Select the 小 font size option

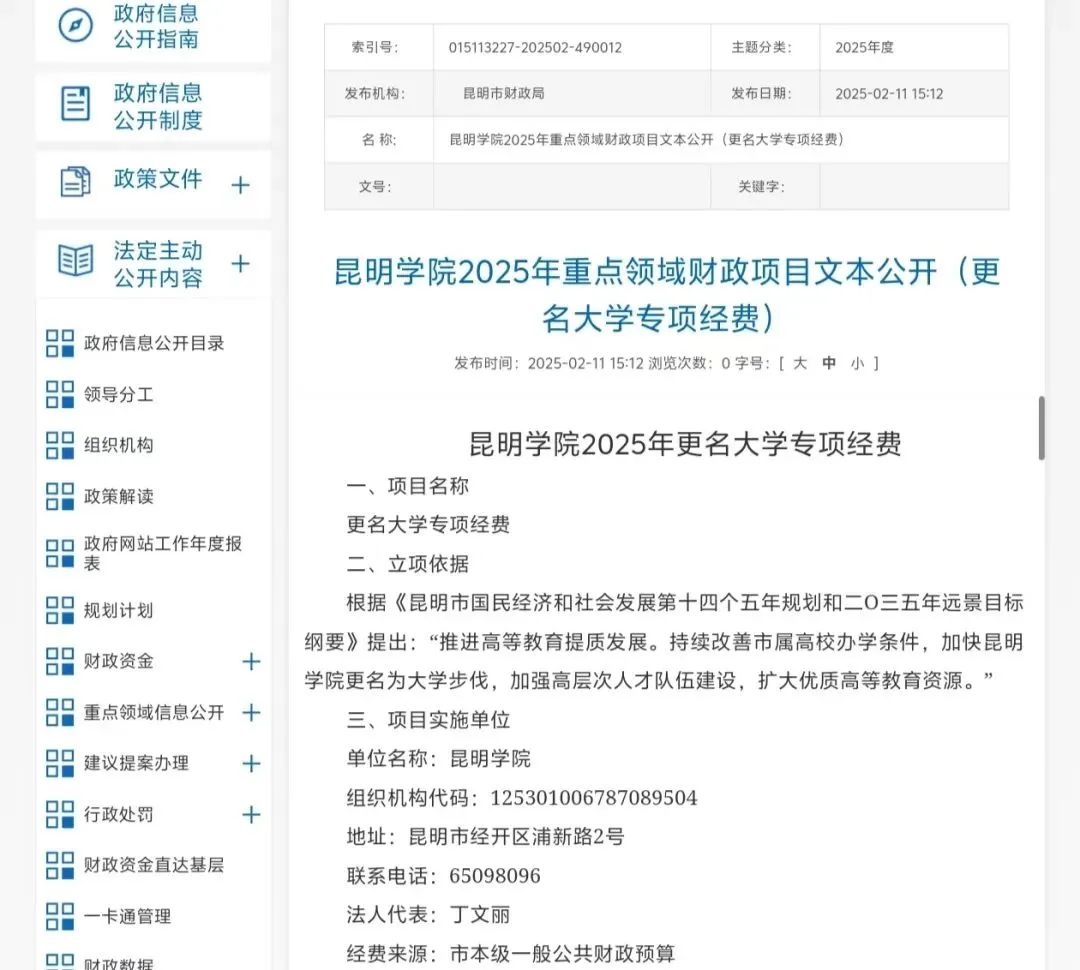pos(858,363)
